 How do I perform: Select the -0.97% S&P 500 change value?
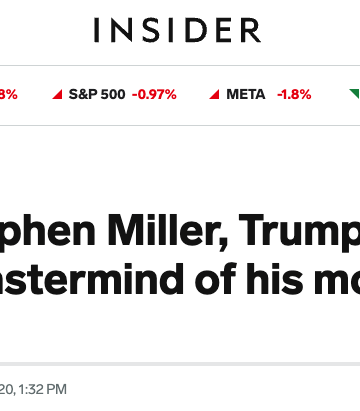(154, 94)
